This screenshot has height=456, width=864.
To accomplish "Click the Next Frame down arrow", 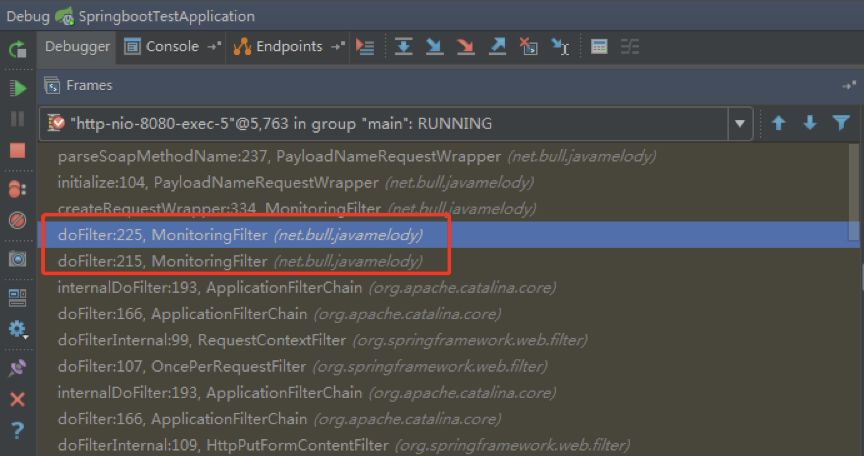I will (809, 123).
